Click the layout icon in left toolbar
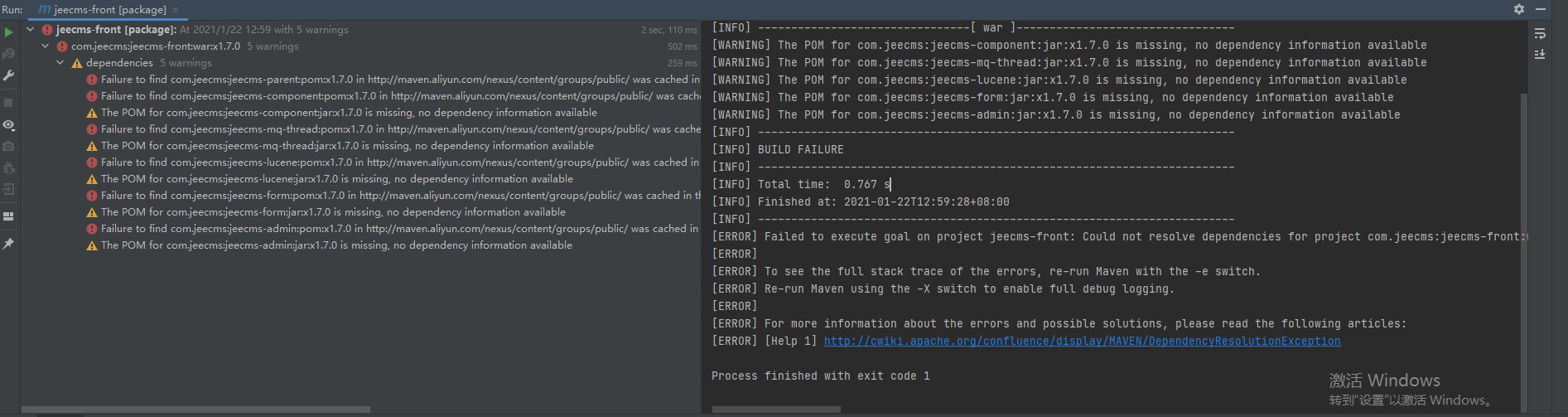The image size is (1568, 417). coord(8,216)
